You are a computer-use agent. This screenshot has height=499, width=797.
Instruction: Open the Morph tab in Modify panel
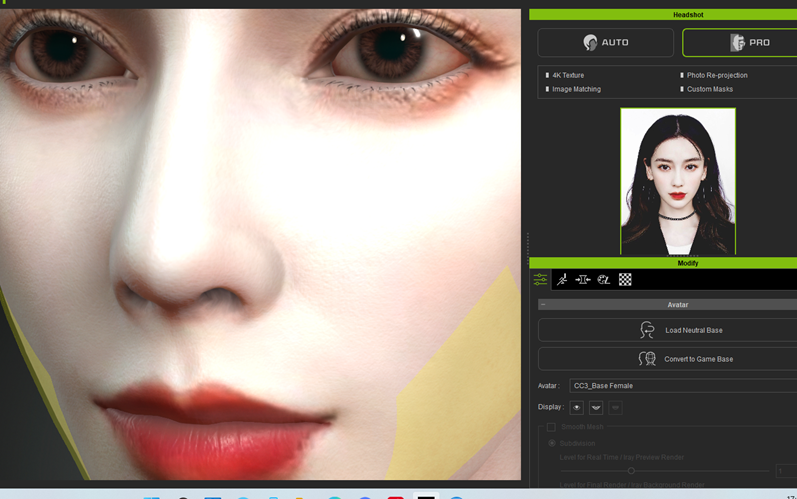[583, 279]
